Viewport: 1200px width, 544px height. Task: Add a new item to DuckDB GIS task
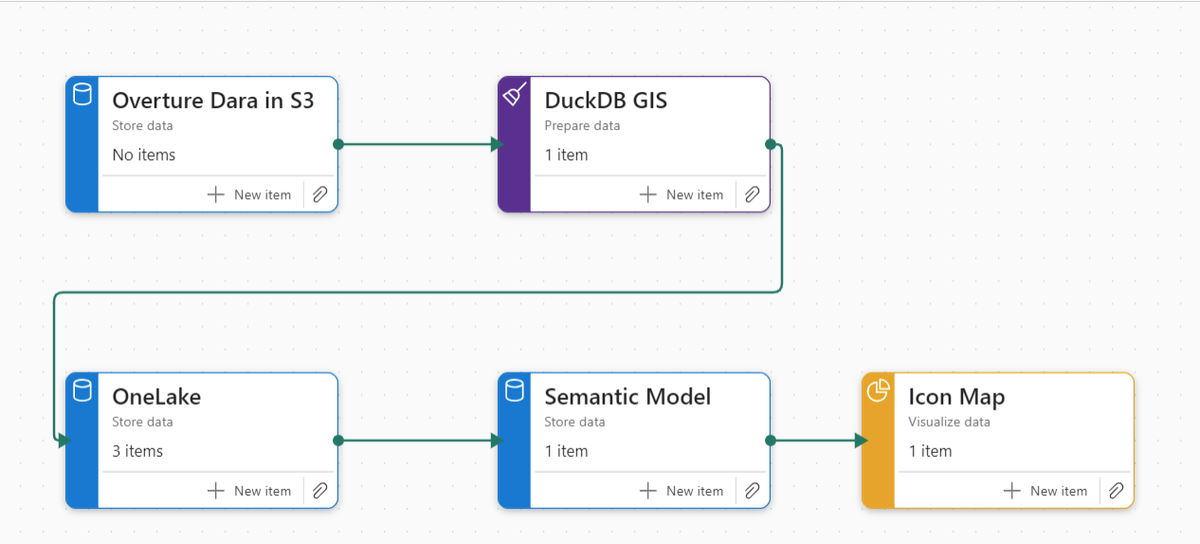point(681,195)
